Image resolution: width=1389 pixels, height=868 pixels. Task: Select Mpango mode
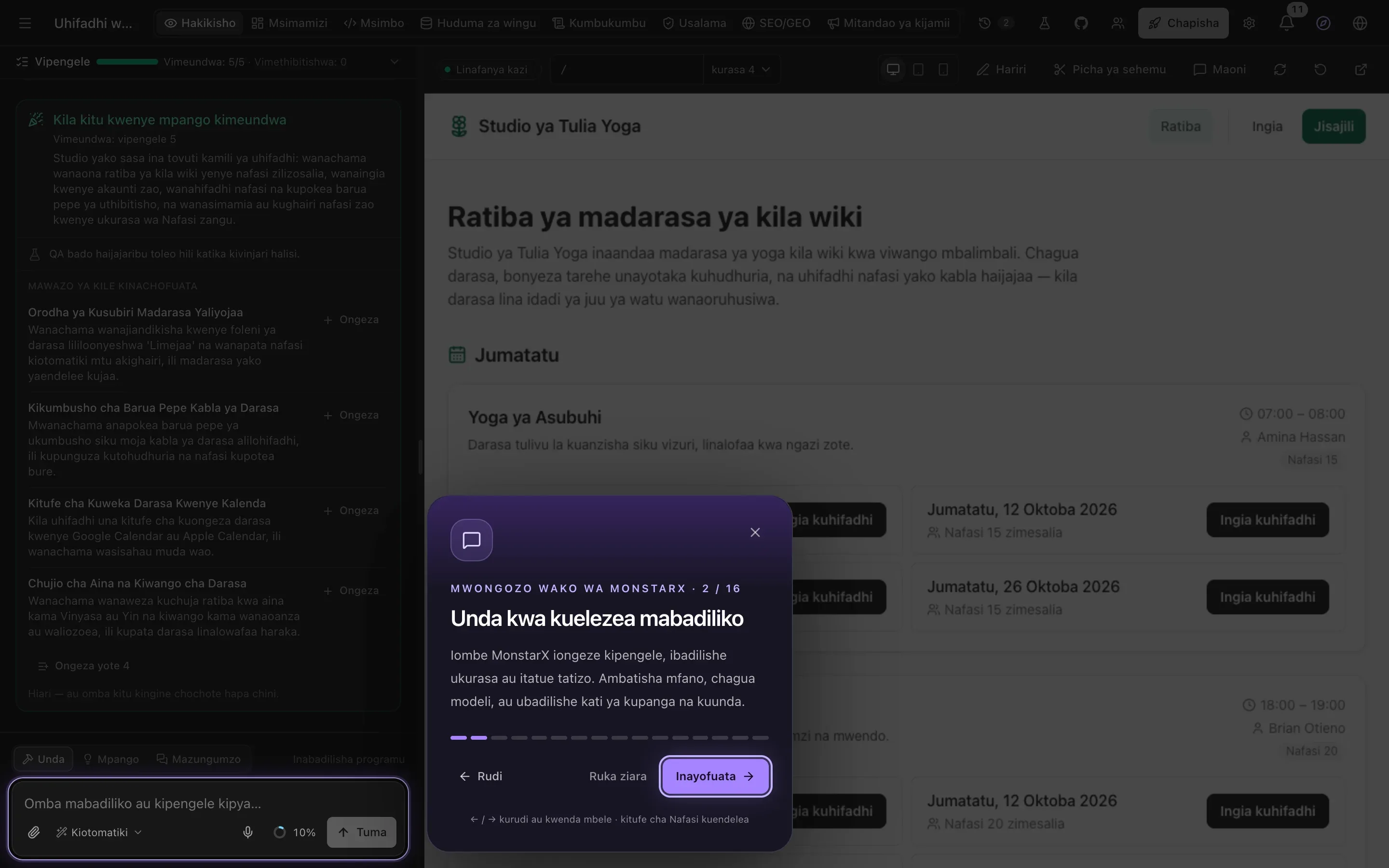[x=111, y=759]
